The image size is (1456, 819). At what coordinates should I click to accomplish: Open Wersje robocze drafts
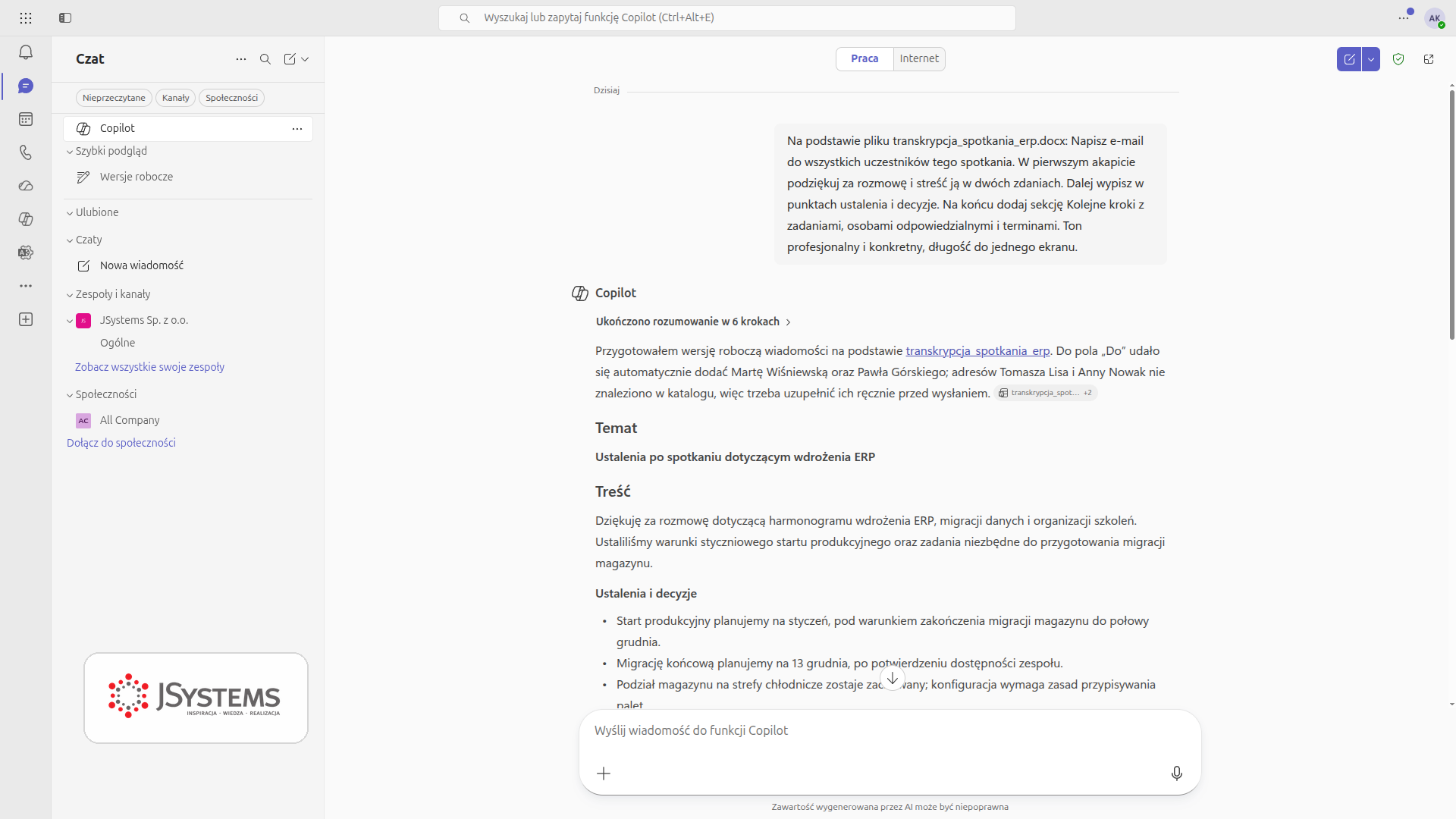pyautogui.click(x=136, y=177)
